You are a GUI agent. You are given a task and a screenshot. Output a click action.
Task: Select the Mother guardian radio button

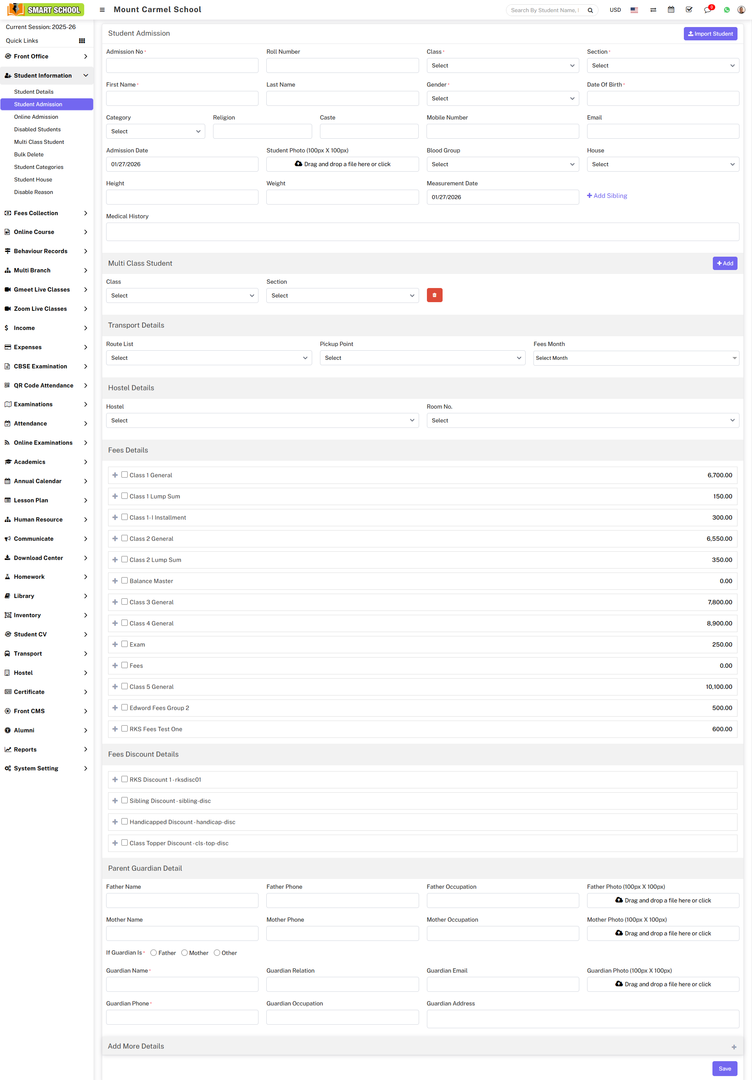pos(185,953)
